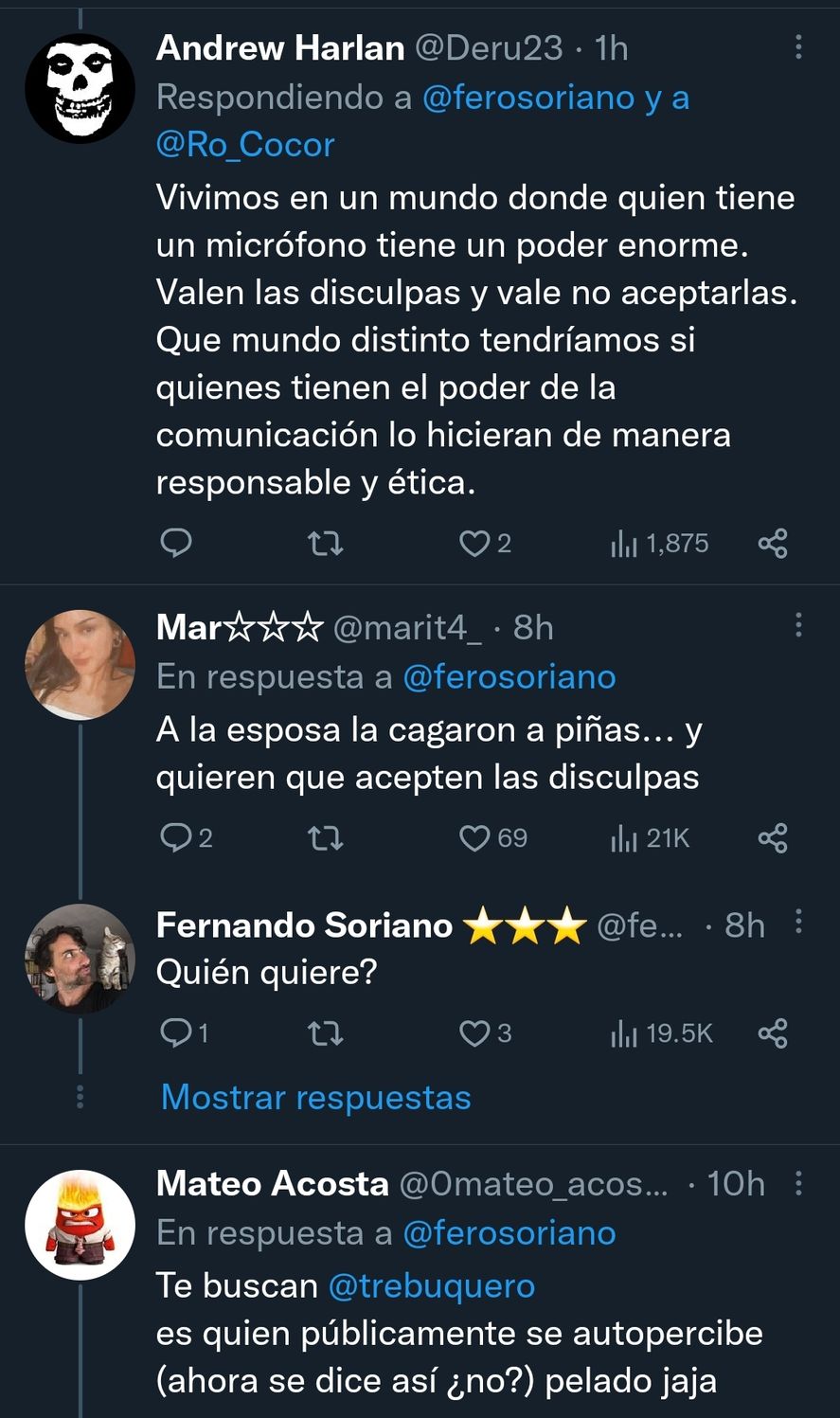Image resolution: width=840 pixels, height=1418 pixels.
Task: Open the @trebuquero mention link
Action: pos(431,1285)
